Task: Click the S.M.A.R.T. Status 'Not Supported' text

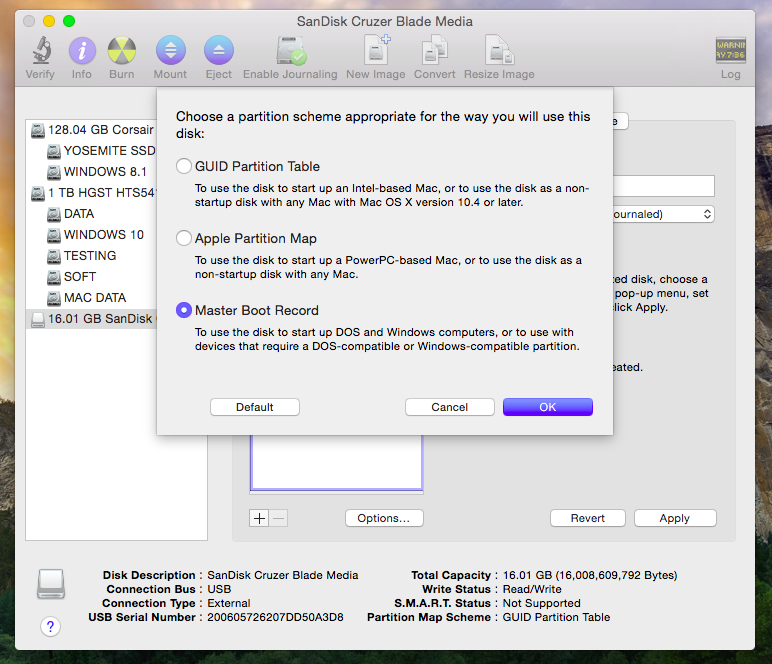Action: (x=542, y=603)
